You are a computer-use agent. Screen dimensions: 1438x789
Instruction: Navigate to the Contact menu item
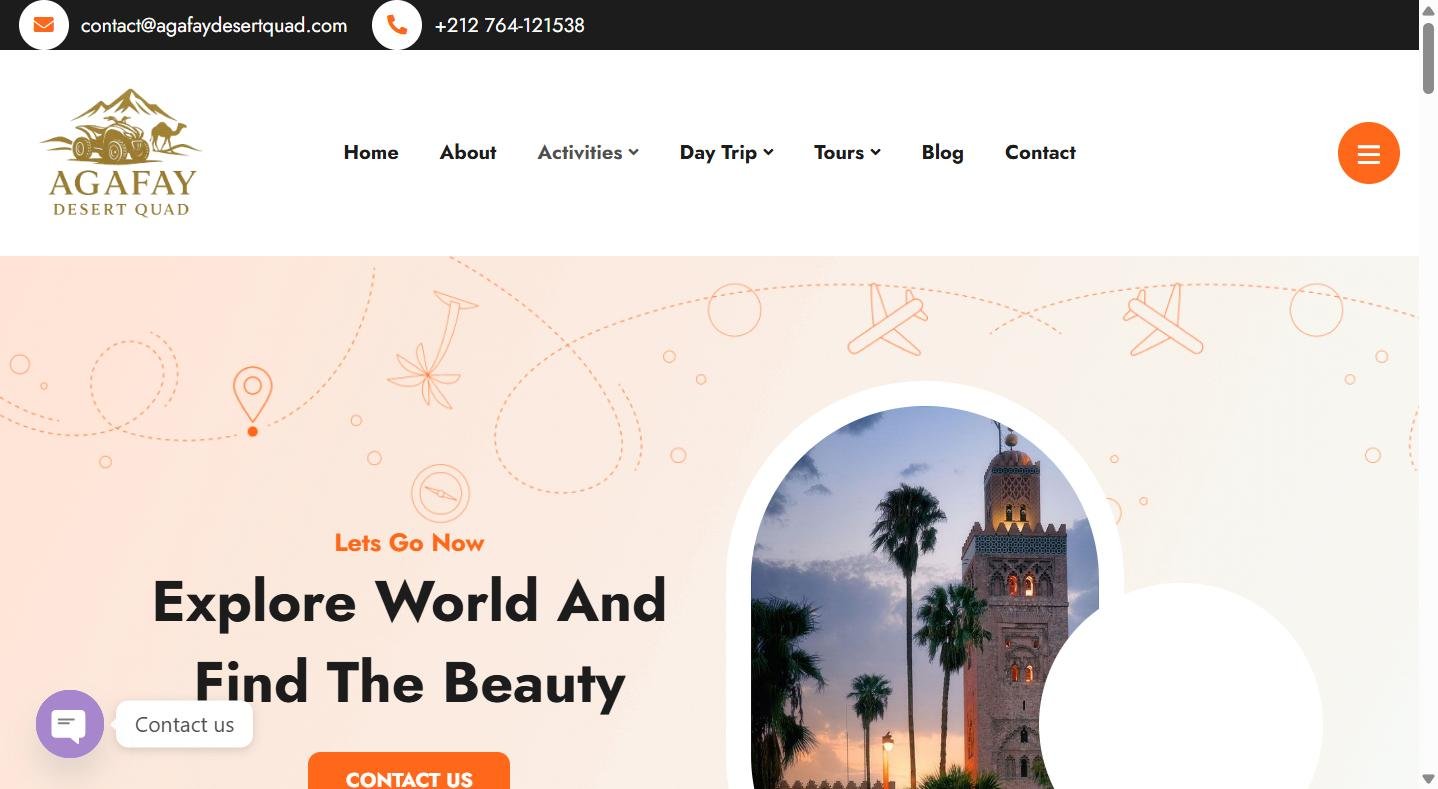(1040, 152)
